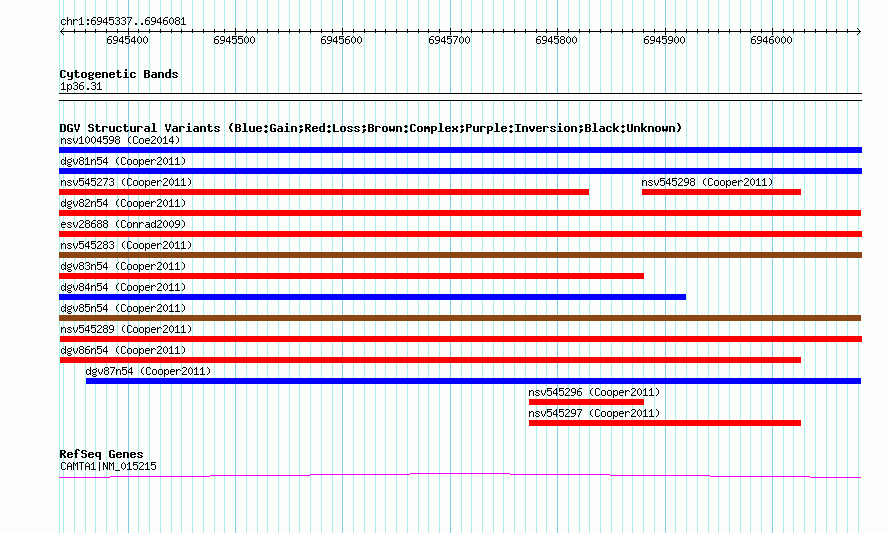This screenshot has width=890, height=533.
Task: Click the dgv81n54 blue gain bar
Action: pyautogui.click(x=460, y=171)
